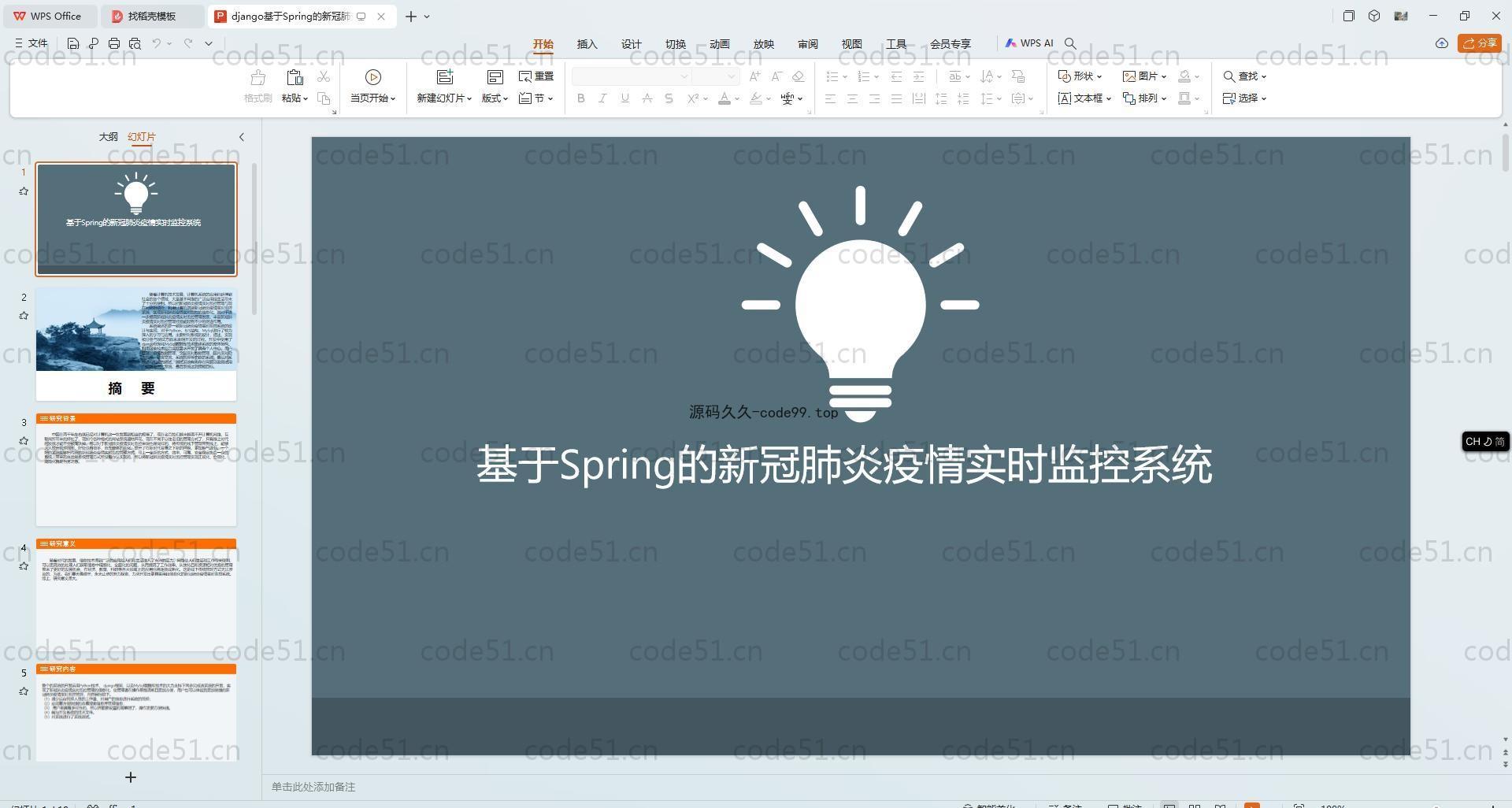Toggle strikethrough formatting
Image resolution: width=1512 pixels, height=808 pixels.
[x=647, y=98]
